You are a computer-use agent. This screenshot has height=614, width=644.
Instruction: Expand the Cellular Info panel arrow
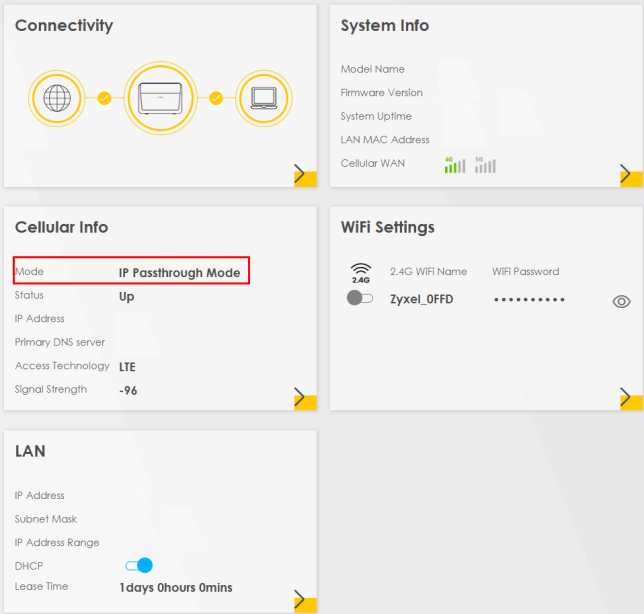coord(303,398)
